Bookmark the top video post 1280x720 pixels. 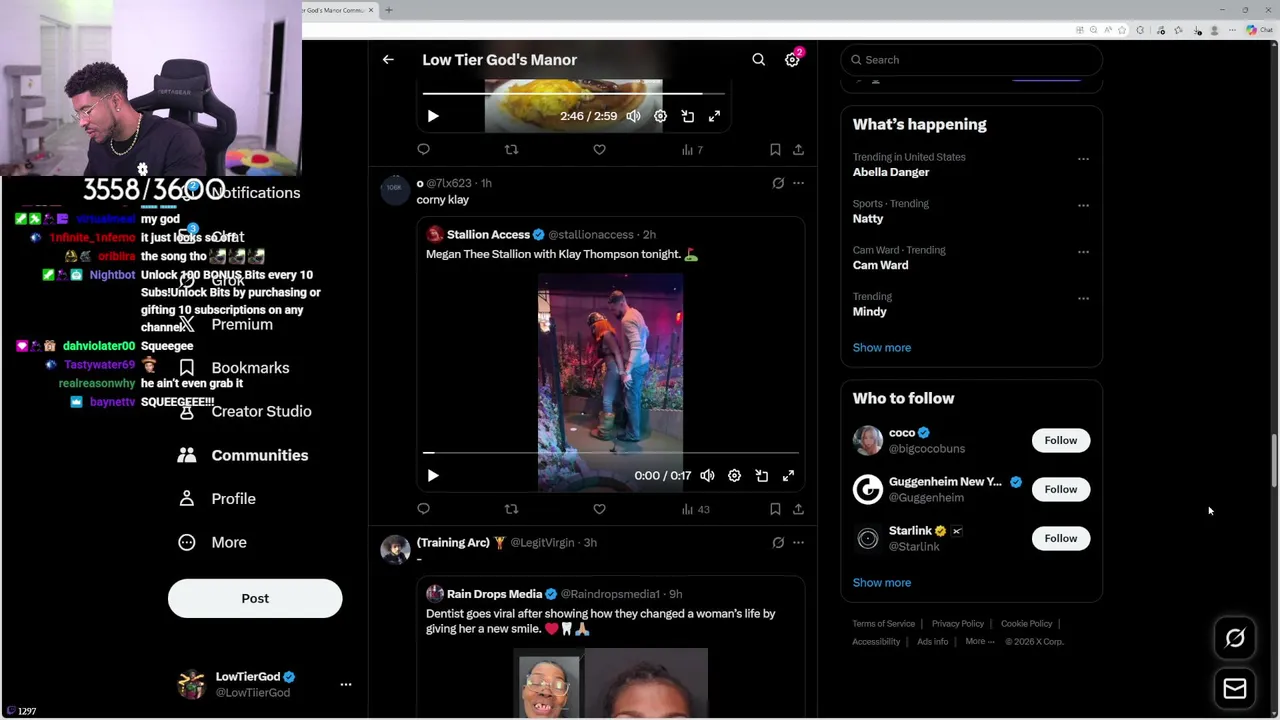[x=775, y=149]
